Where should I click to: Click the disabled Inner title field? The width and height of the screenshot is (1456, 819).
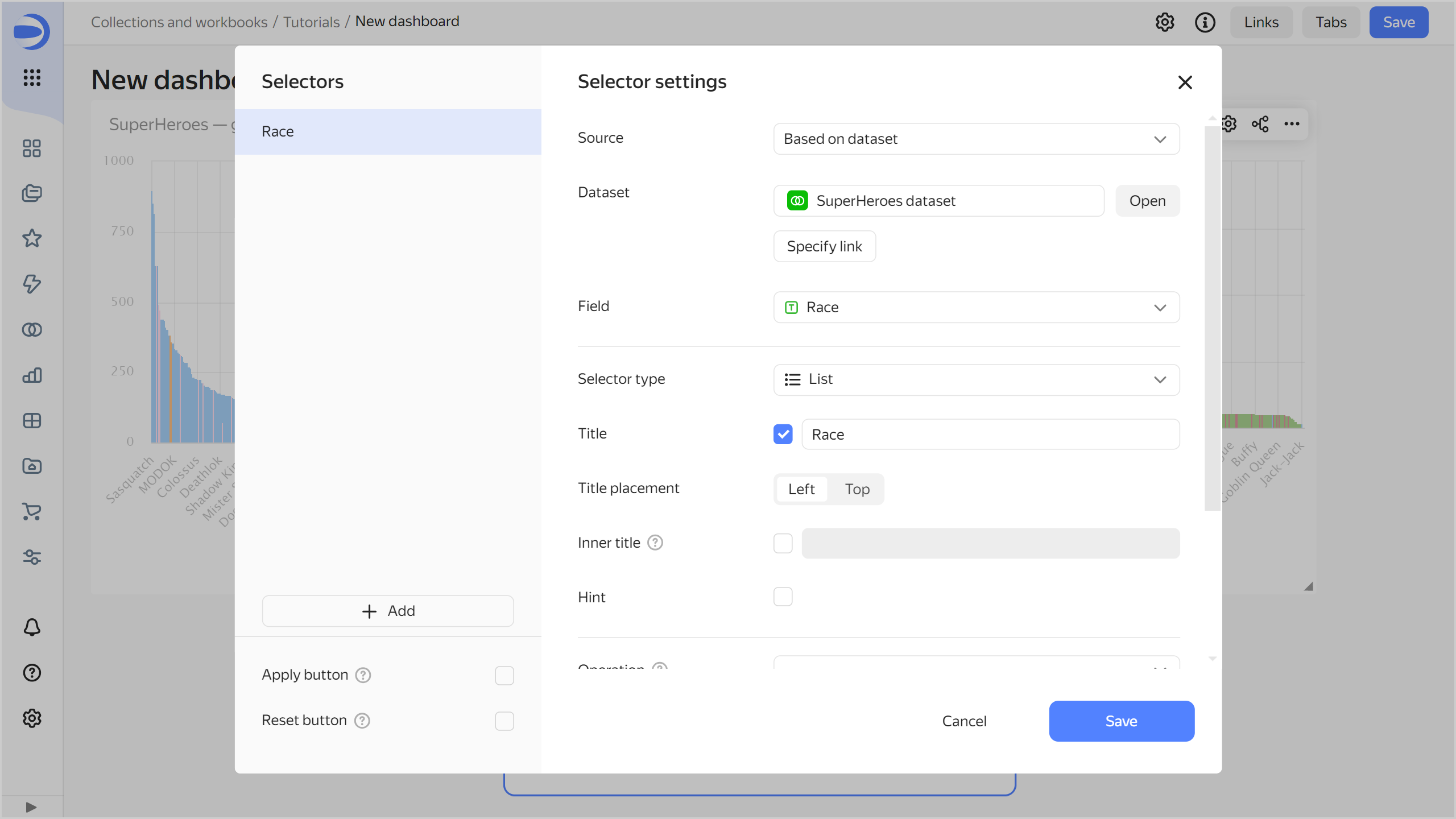(x=991, y=543)
